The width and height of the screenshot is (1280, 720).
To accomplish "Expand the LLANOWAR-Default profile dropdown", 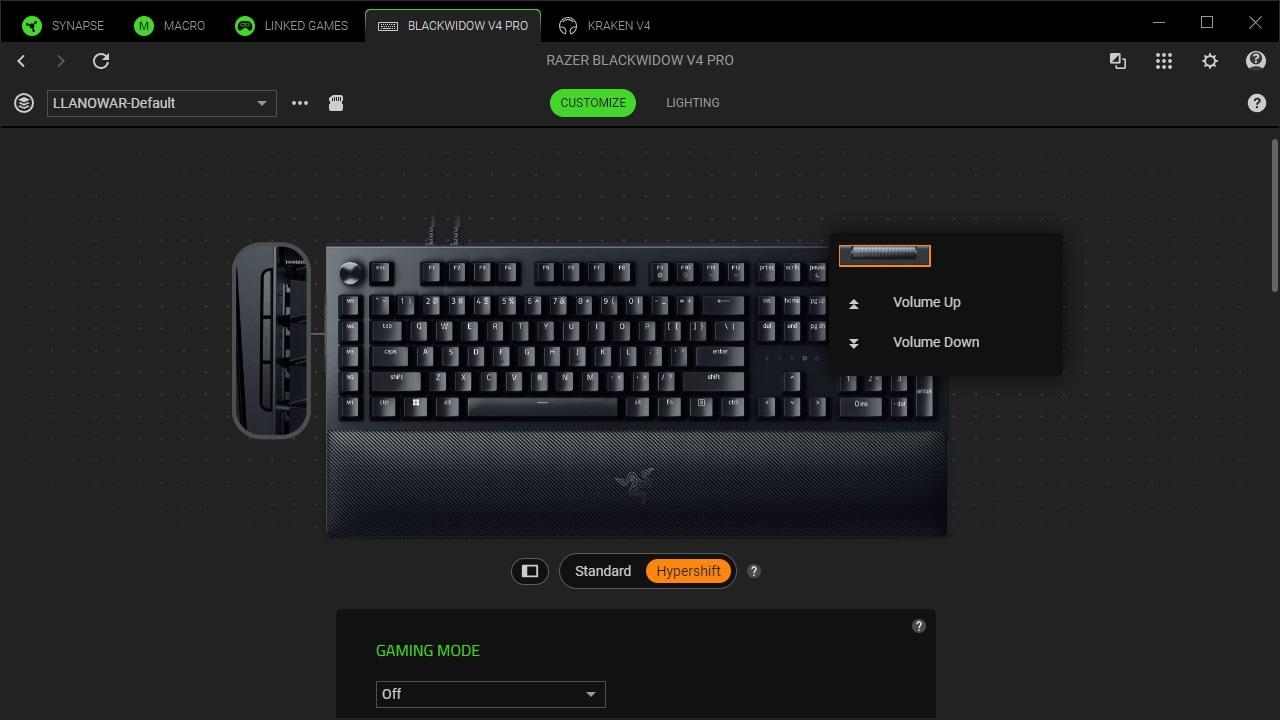I will point(162,103).
